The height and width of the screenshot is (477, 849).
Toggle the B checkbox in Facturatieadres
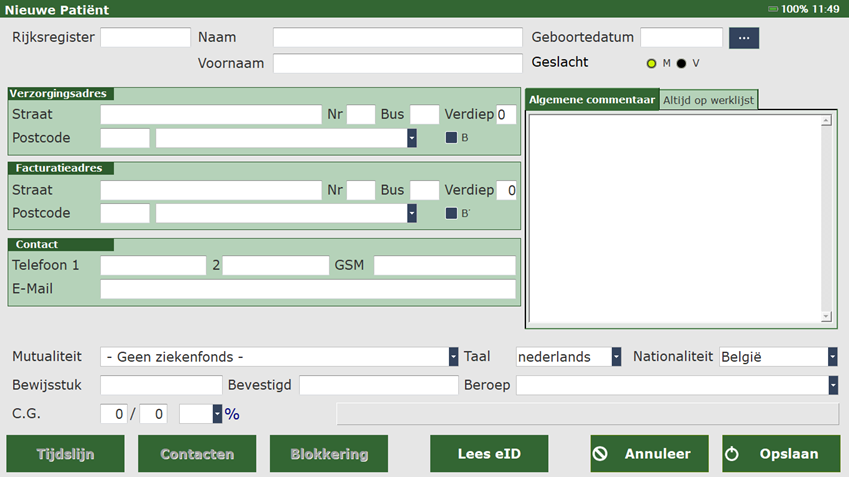tap(451, 213)
